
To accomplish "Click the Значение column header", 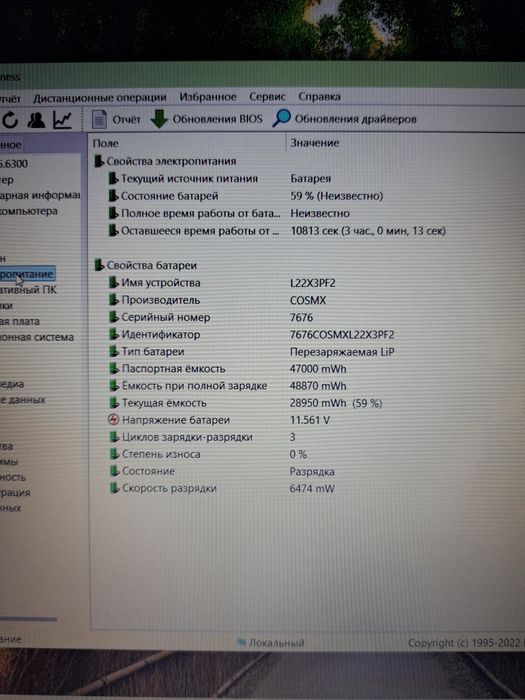I will pyautogui.click(x=315, y=143).
